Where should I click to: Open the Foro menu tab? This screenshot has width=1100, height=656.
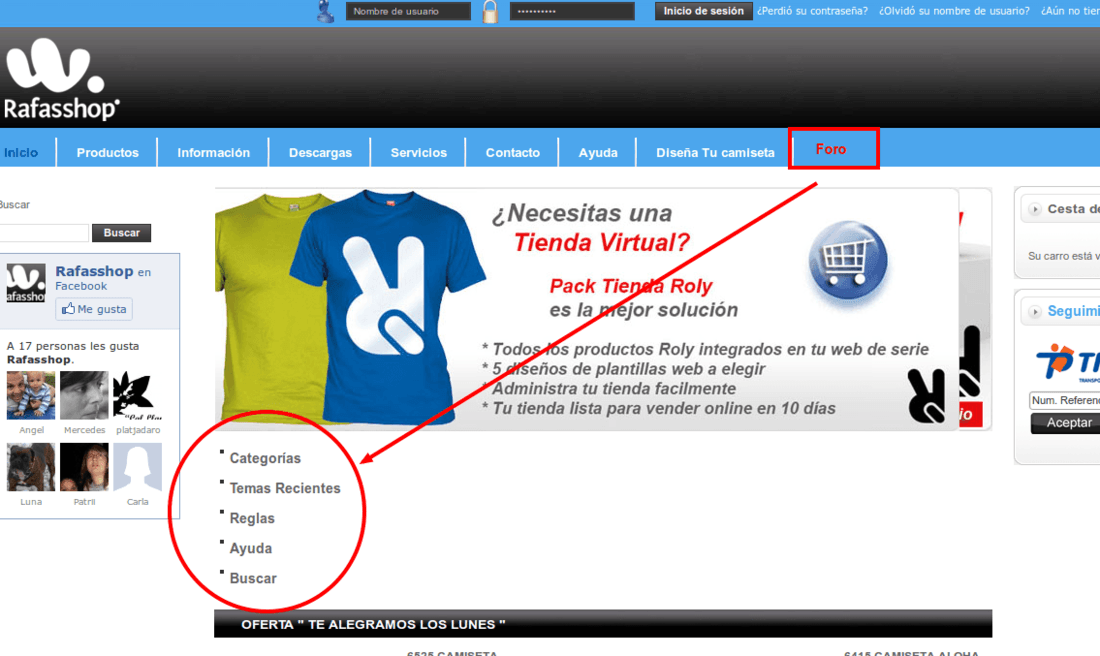coord(831,149)
